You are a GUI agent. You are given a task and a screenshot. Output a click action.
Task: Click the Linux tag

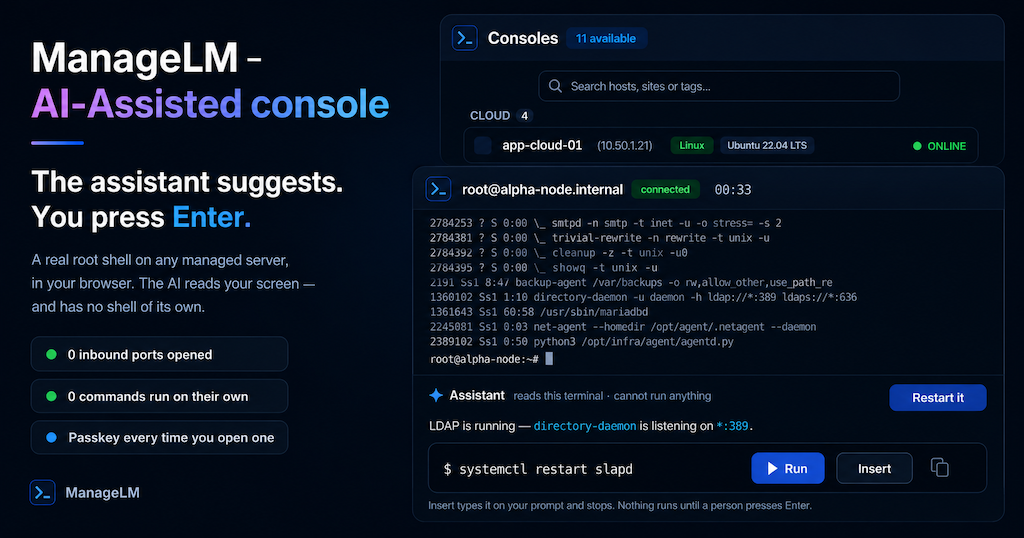(x=692, y=145)
